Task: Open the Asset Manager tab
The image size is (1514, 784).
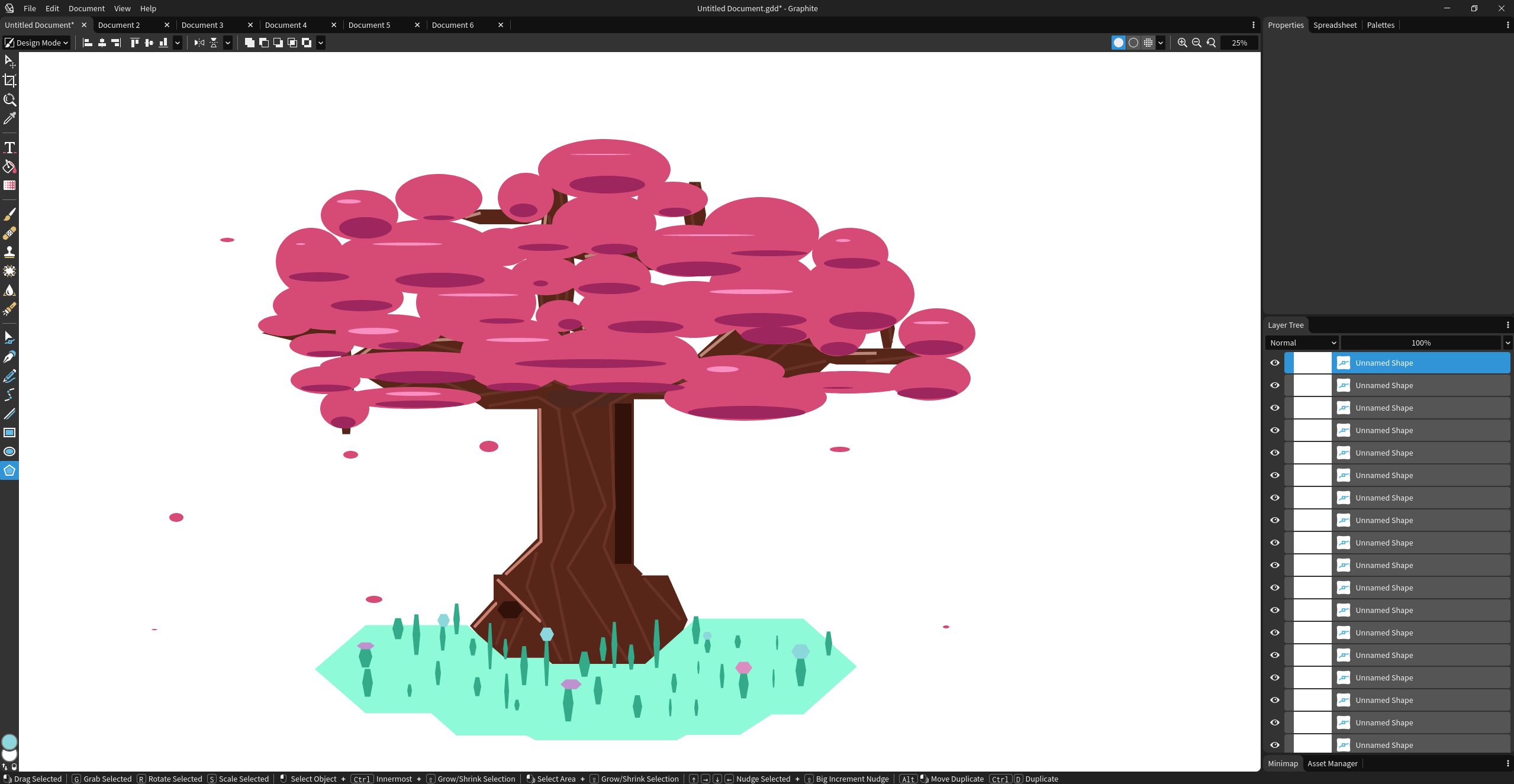Action: tap(1332, 763)
